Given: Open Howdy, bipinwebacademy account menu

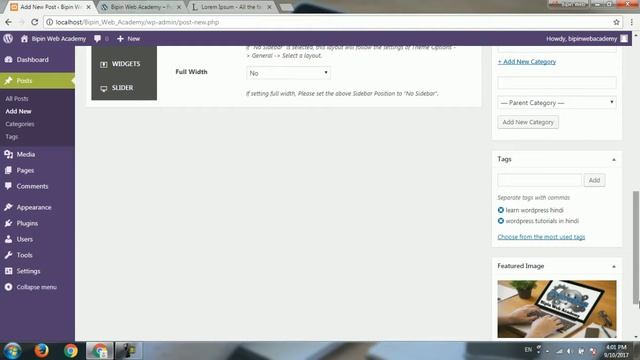Looking at the screenshot, I should click(x=587, y=39).
